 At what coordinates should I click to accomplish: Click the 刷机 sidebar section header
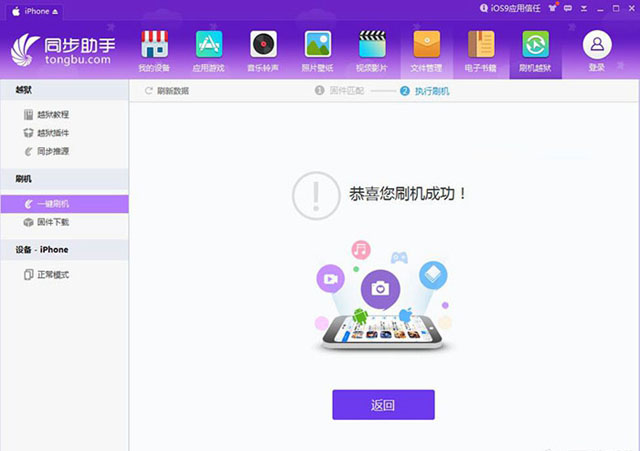coord(64,179)
